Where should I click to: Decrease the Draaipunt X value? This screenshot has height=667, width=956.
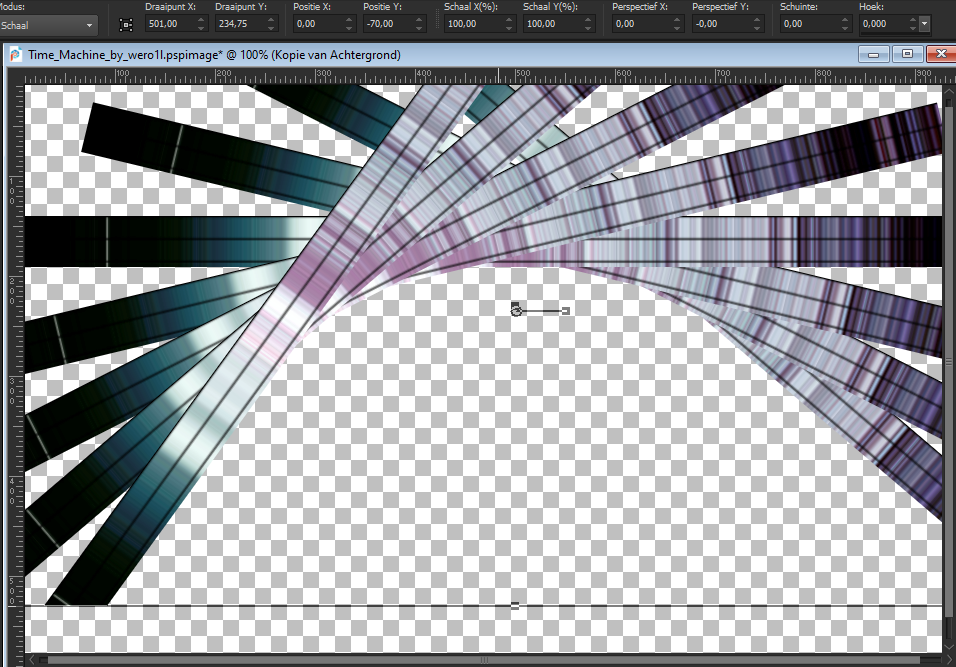[202, 28]
